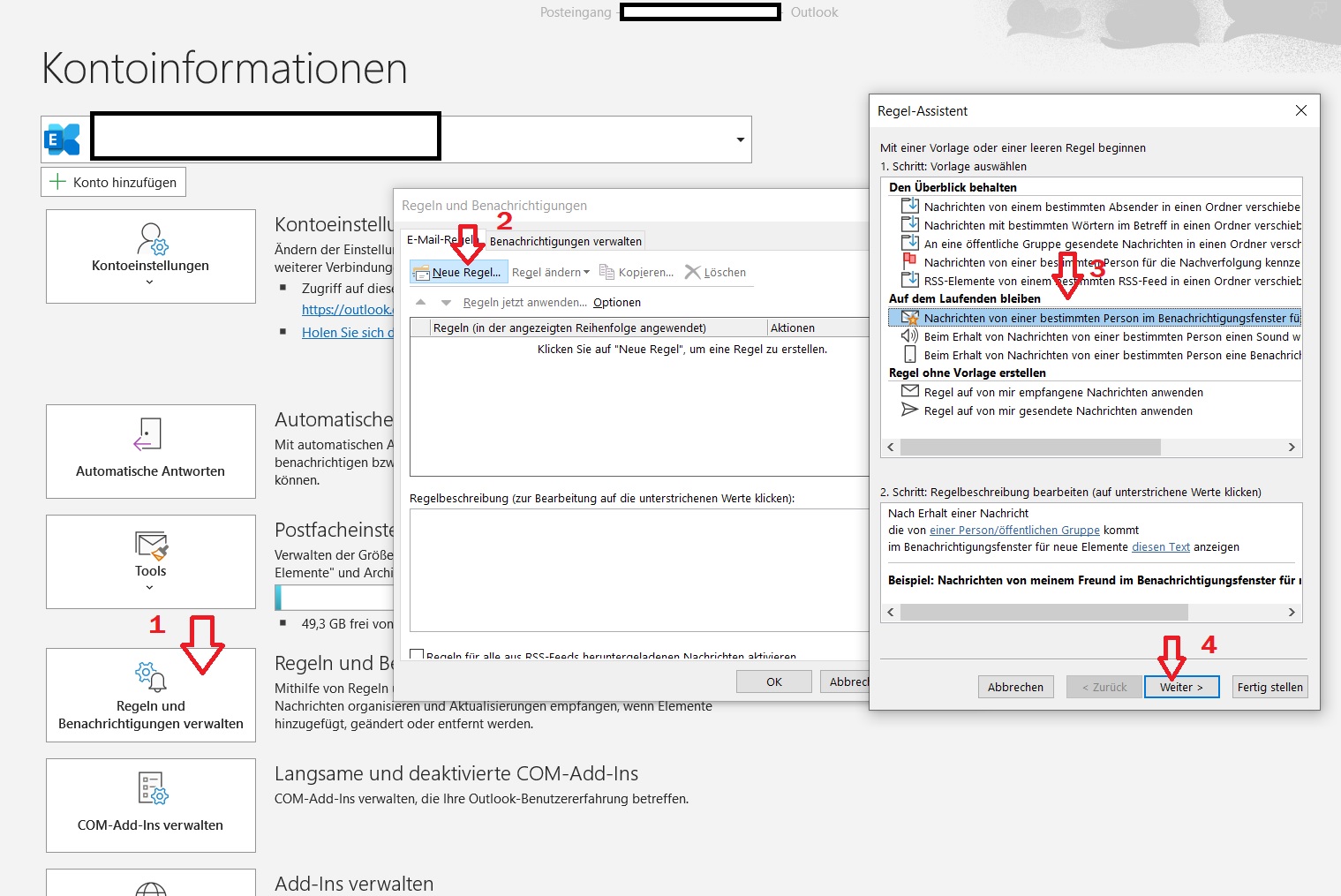The image size is (1341, 896).
Task: Enable the RSS-Feeds rules checkbox
Action: pyautogui.click(x=417, y=656)
